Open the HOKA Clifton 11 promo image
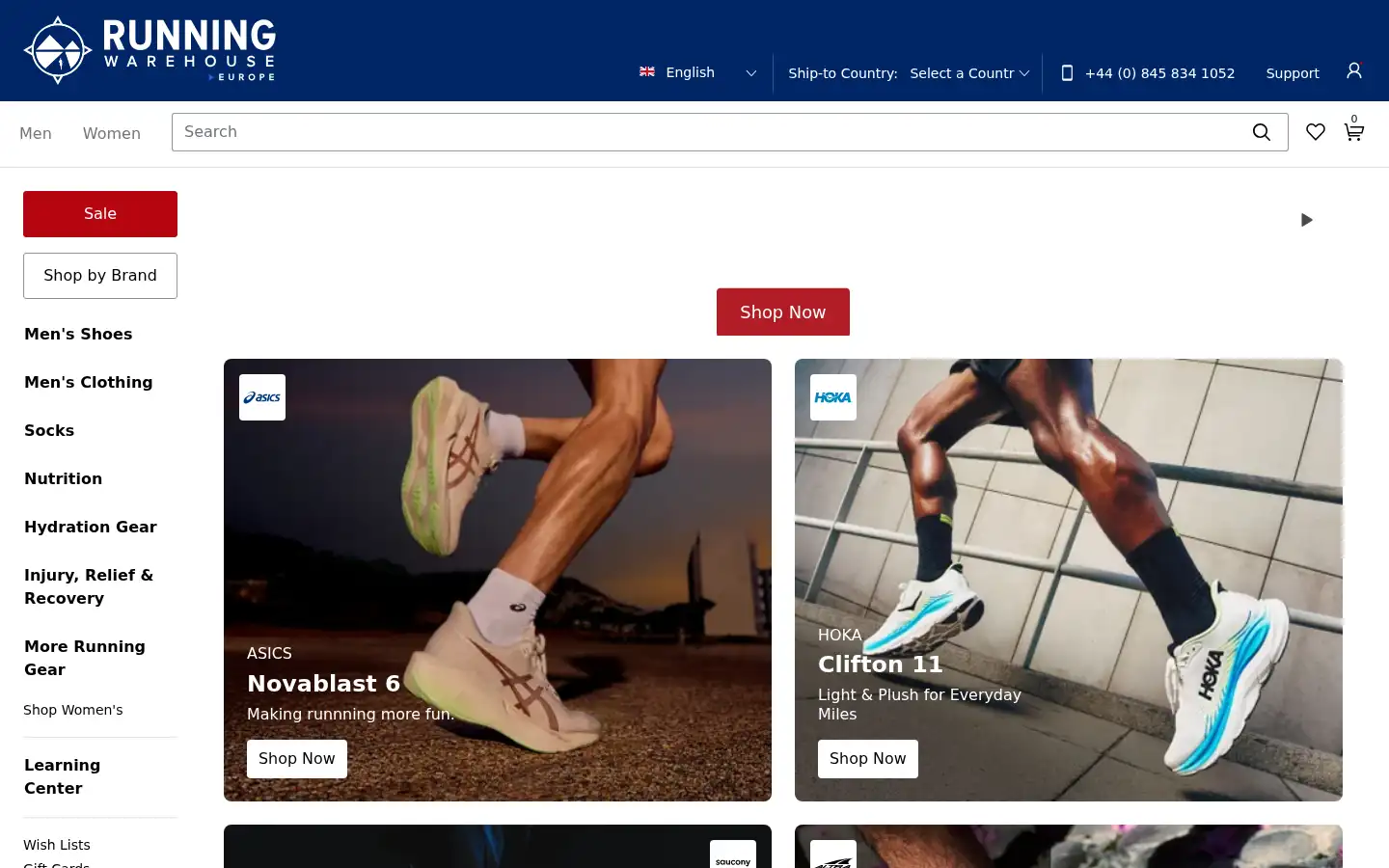Screen dimensions: 1389x868 [x=1069, y=580]
